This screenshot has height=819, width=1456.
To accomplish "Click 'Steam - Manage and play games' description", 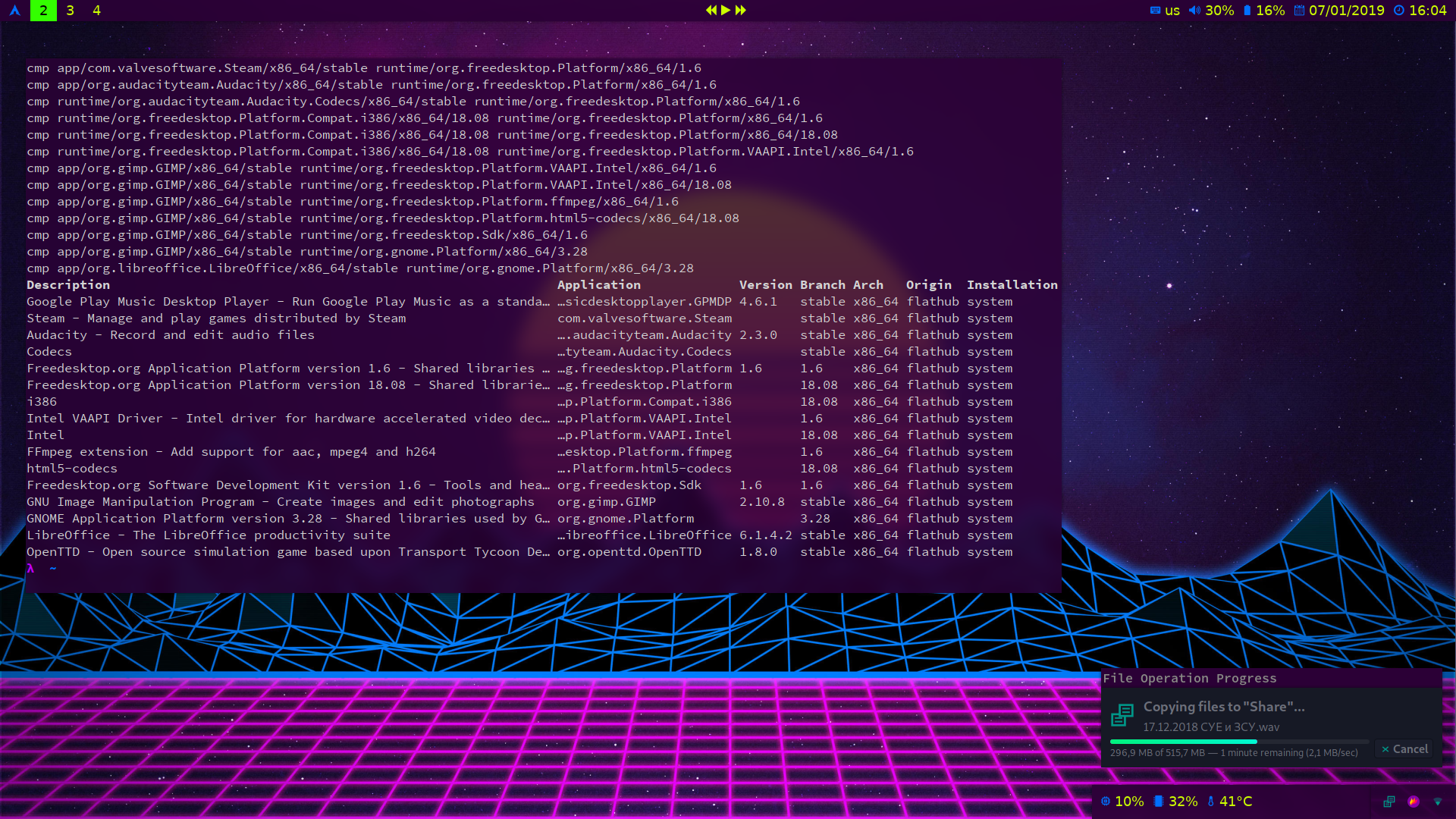I will [x=216, y=318].
